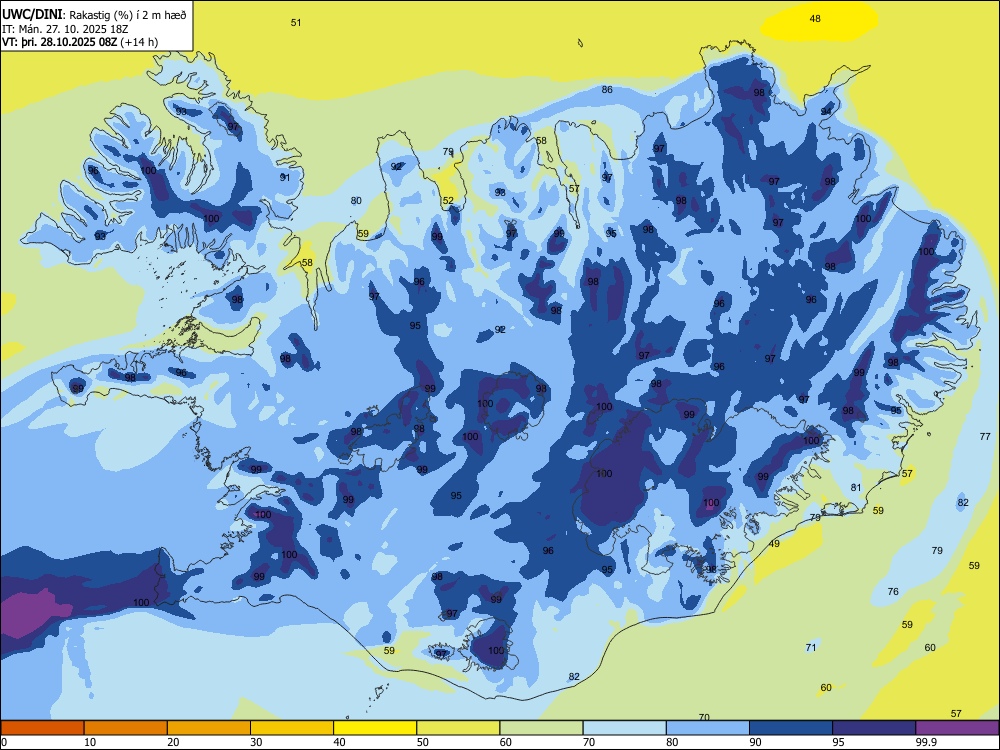Click the humidity value 76 on the map

click(x=893, y=591)
